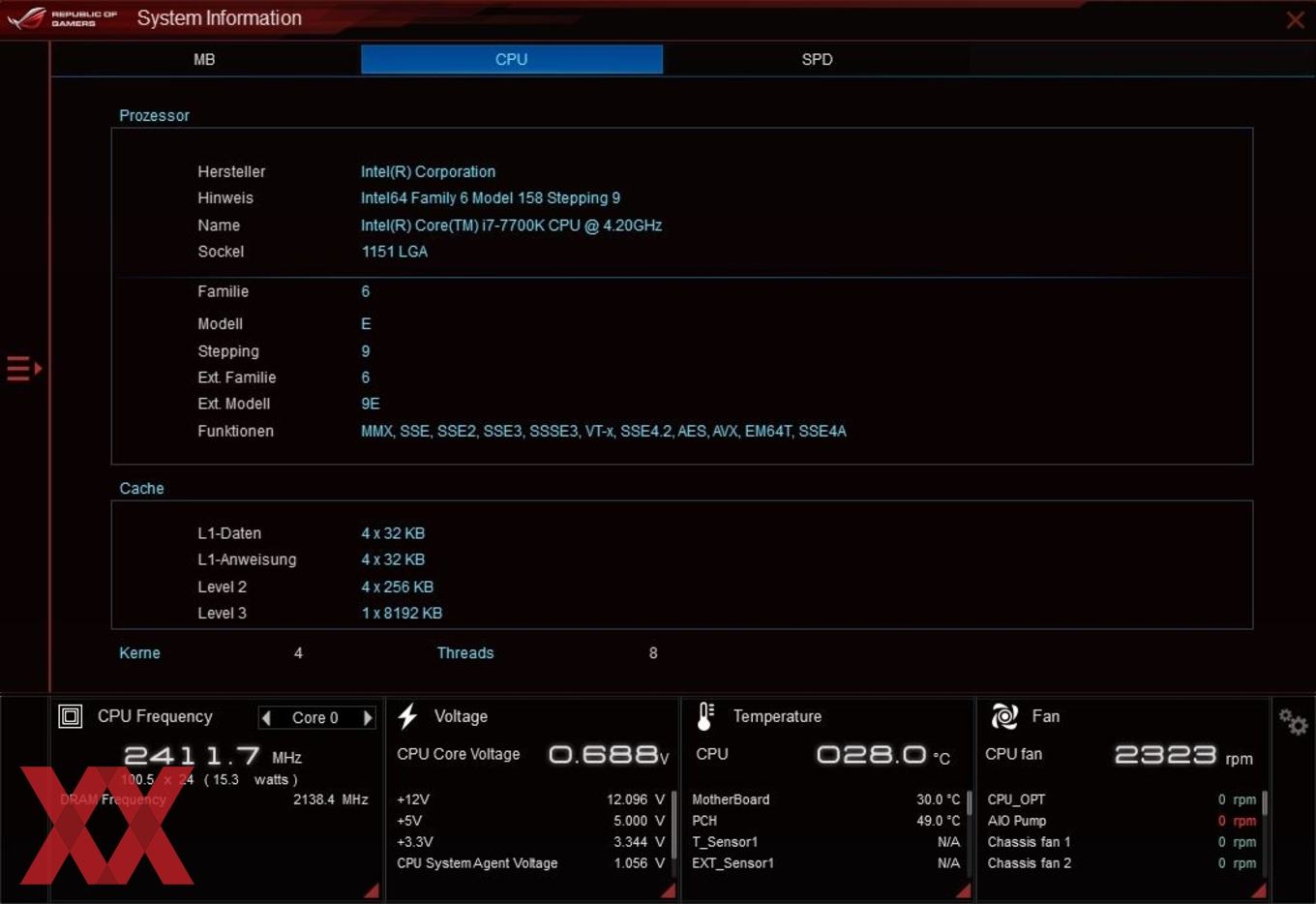Screen dimensions: 1316x904
Task: Click the CPU fan 2323 rpm readout
Action: (1183, 755)
